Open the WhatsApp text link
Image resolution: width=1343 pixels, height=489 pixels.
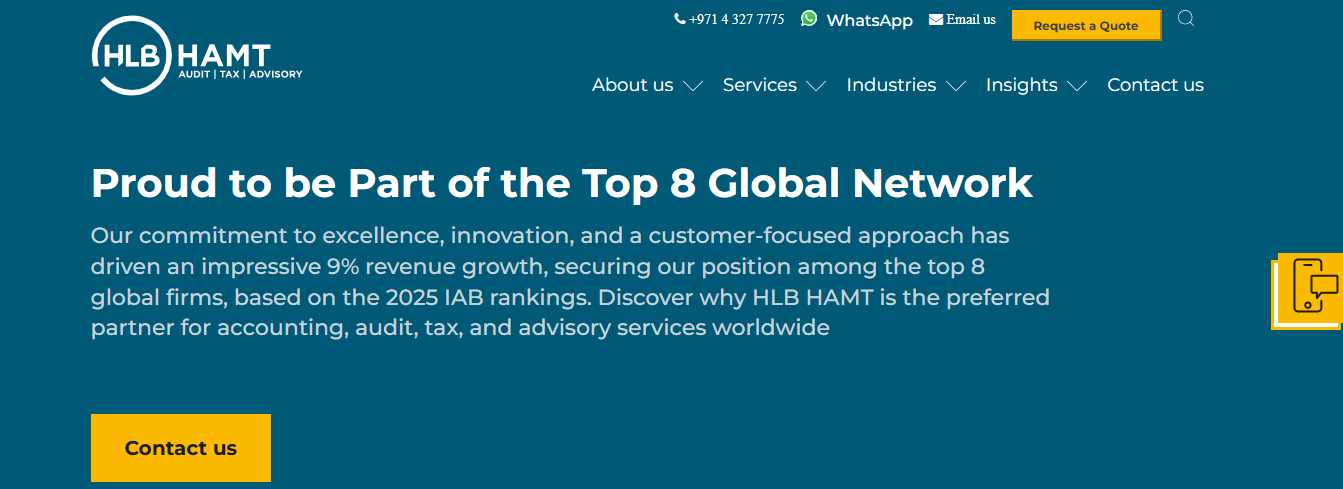click(869, 20)
